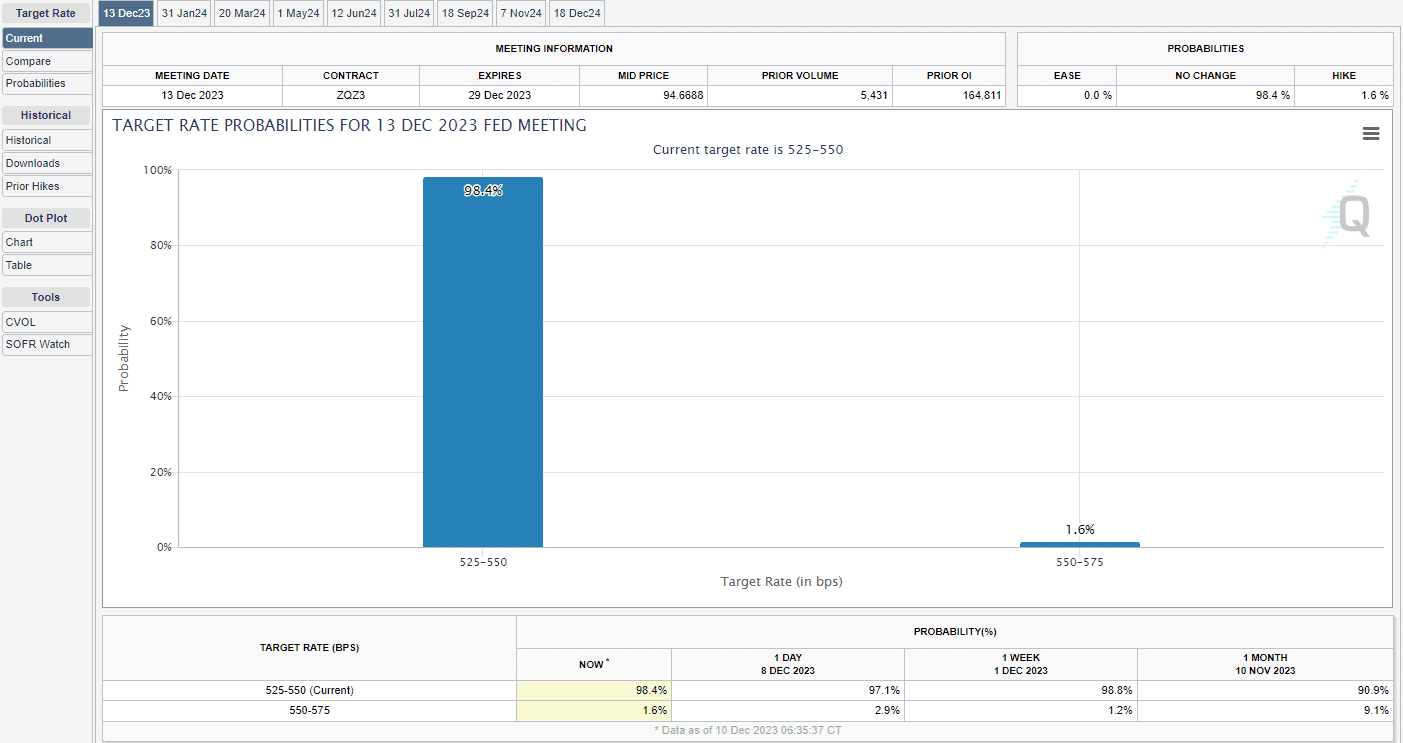Launch the CVOL tool
1403x743 pixels.
point(47,321)
